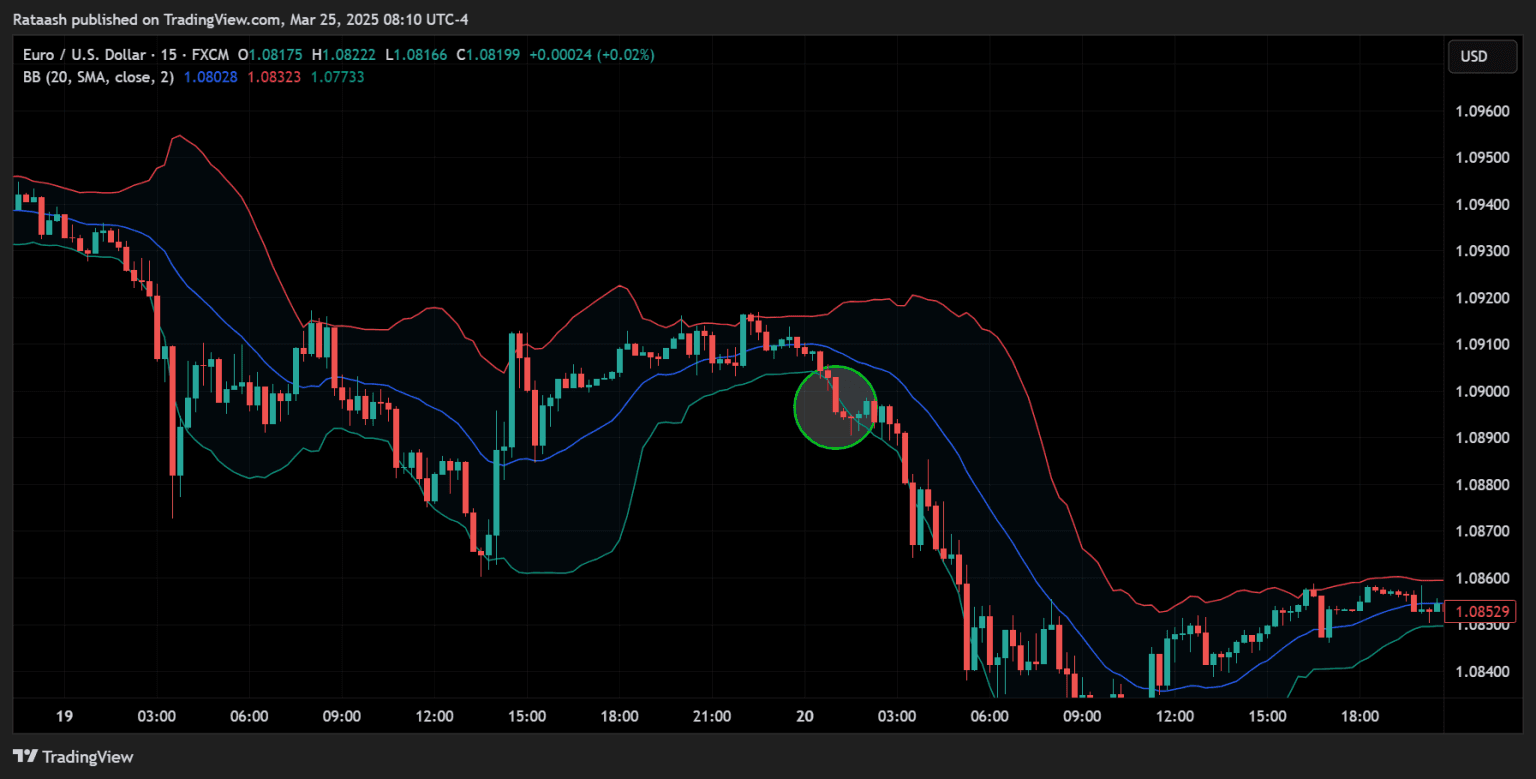
Task: Click the USD currency button
Action: point(1482,56)
